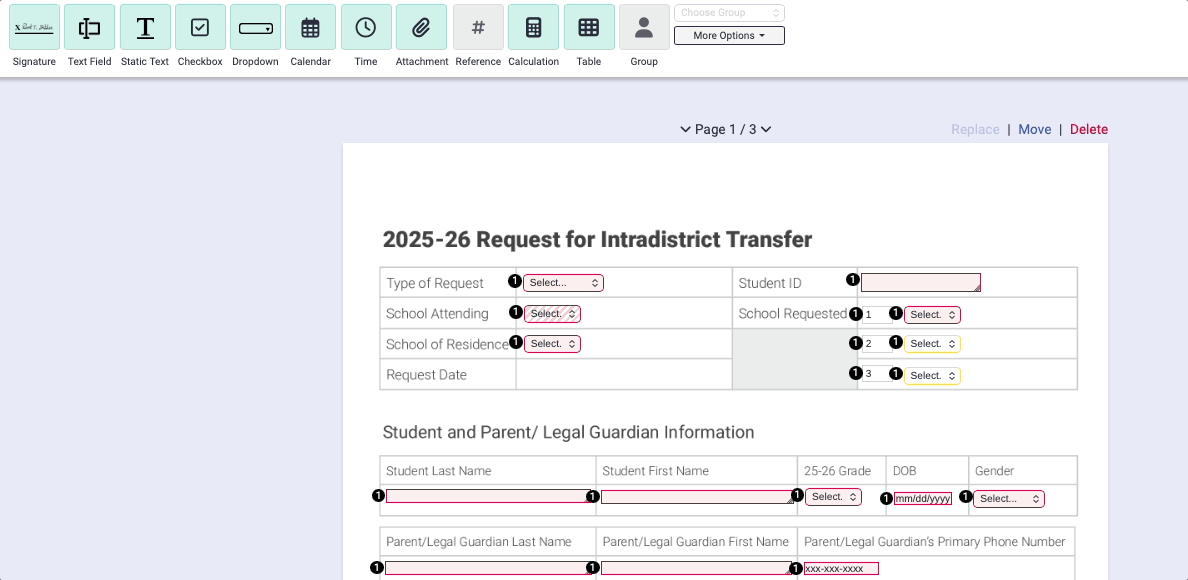Choose the Calculation tool
This screenshot has height=580, width=1188.
[x=533, y=27]
